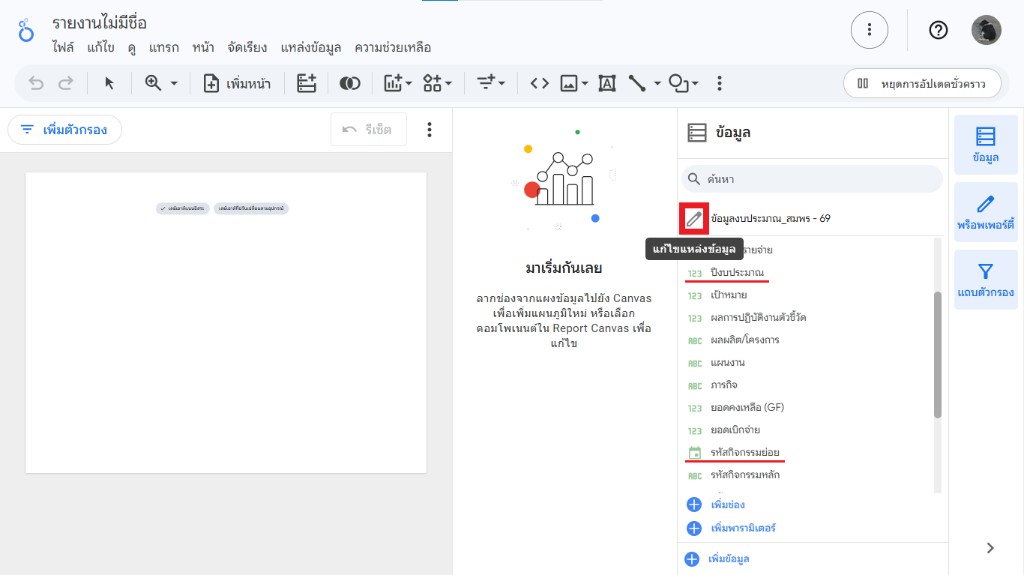Click the zoom magnifier icon
The width and height of the screenshot is (1024, 575).
[153, 83]
